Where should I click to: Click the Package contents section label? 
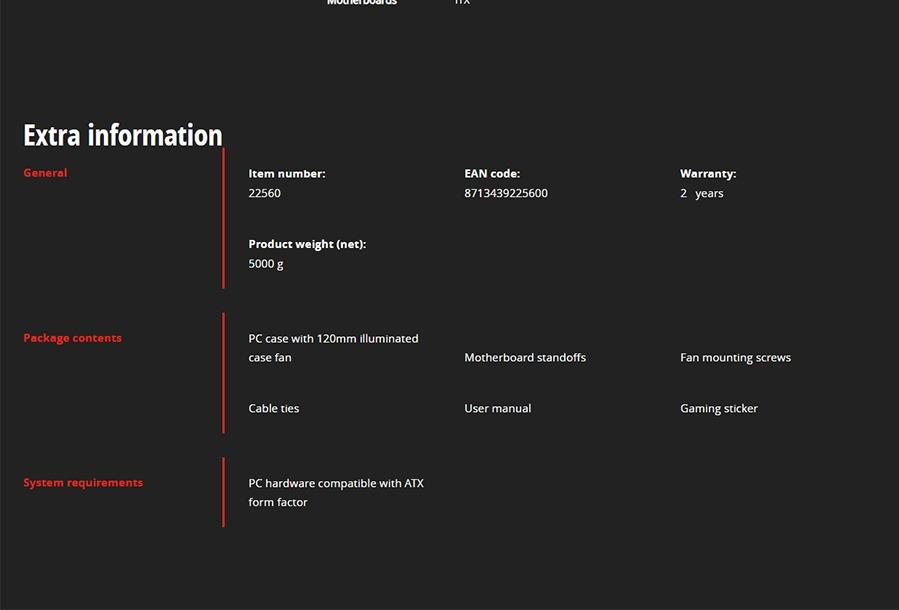[72, 338]
